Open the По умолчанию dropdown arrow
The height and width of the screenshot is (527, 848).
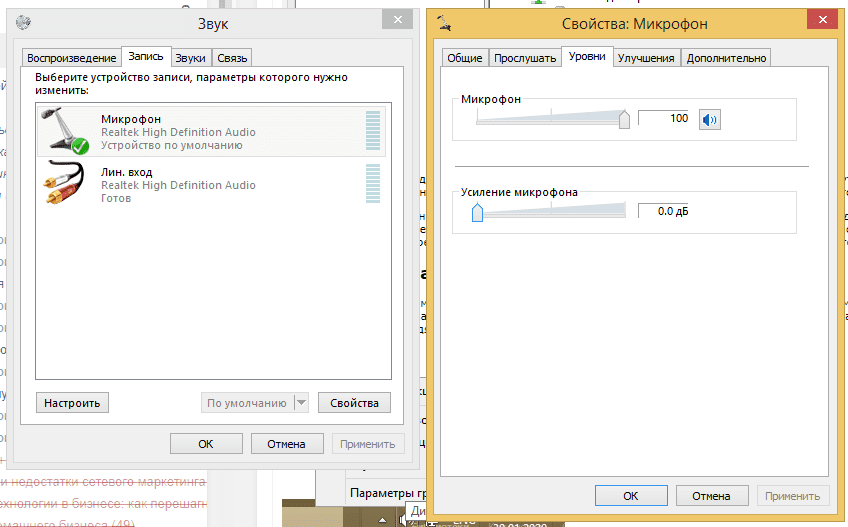[x=301, y=403]
